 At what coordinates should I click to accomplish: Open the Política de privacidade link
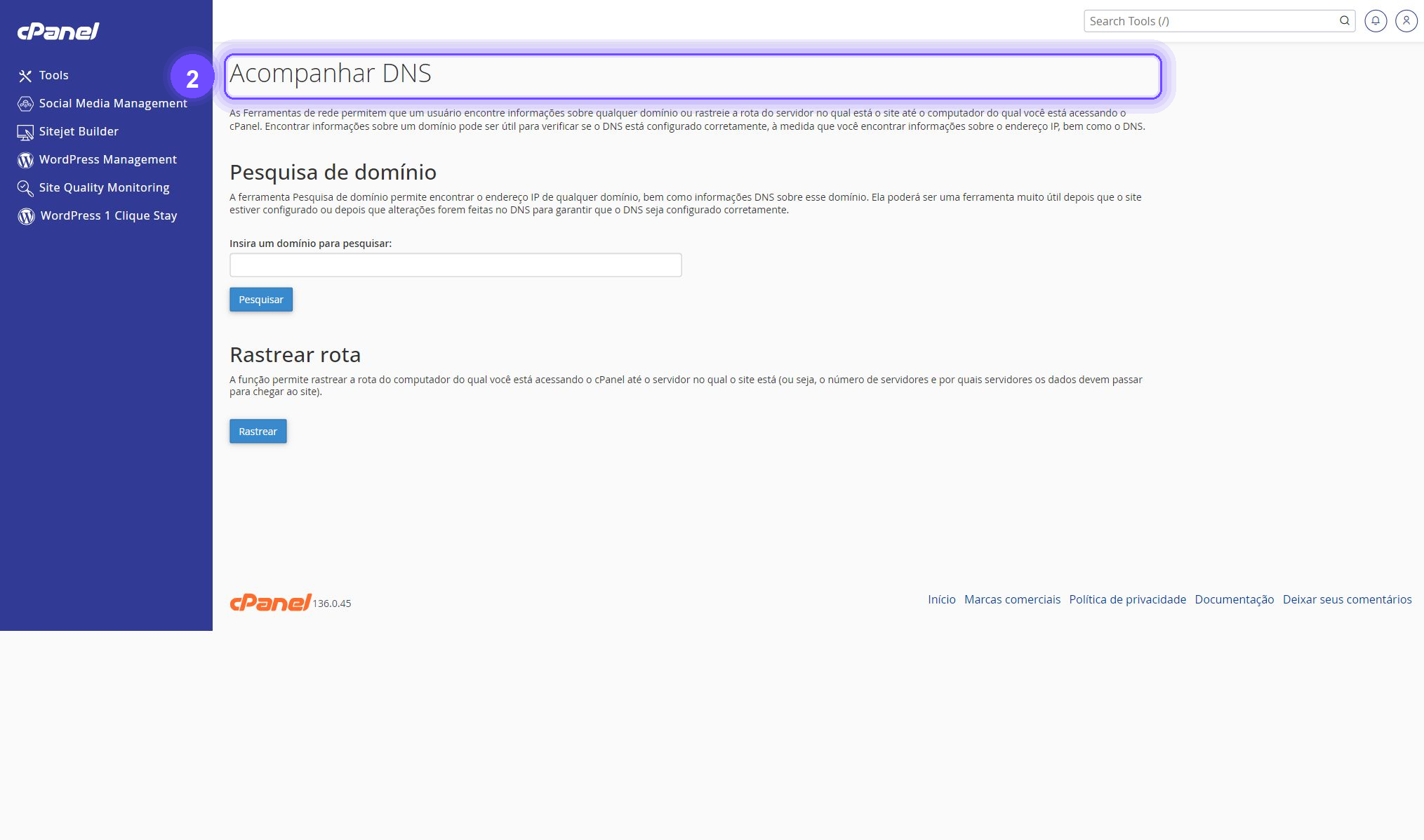pos(1127,599)
